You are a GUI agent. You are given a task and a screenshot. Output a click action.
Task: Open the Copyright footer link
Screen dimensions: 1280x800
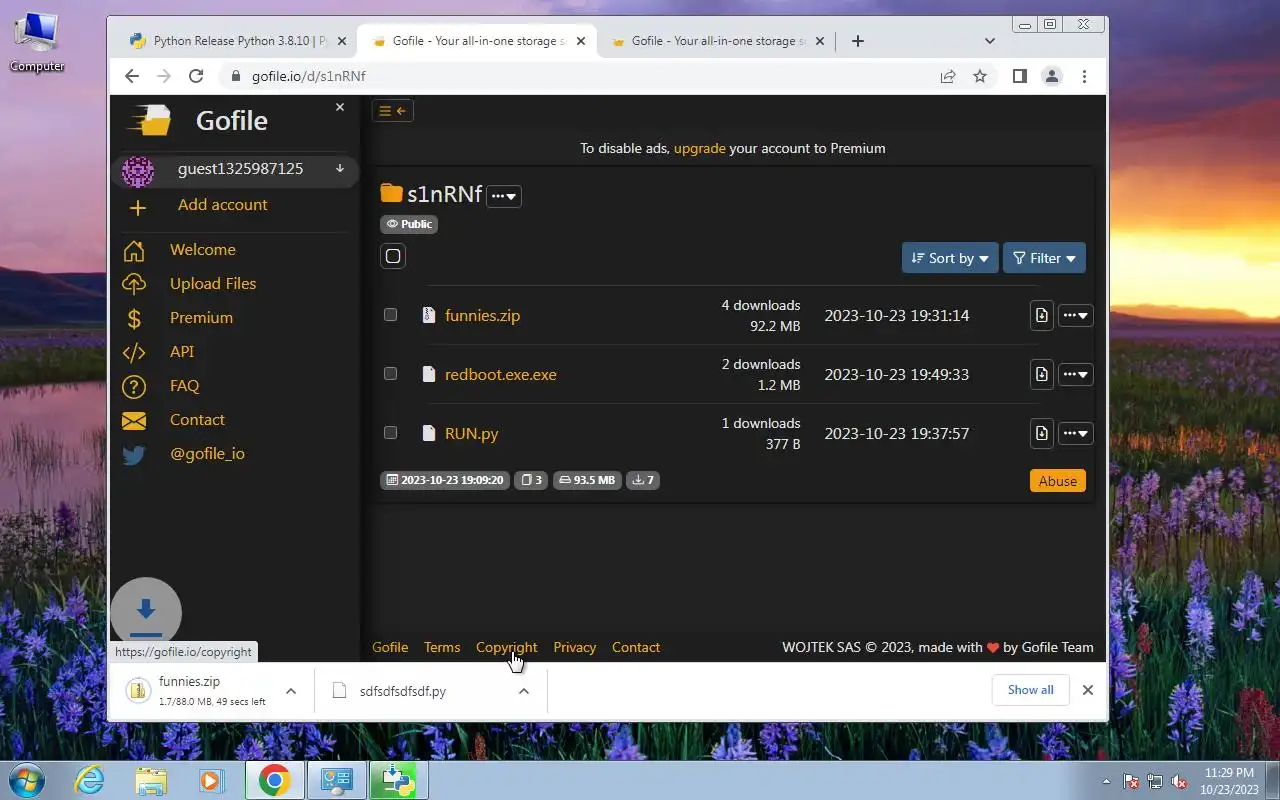pyautogui.click(x=507, y=647)
